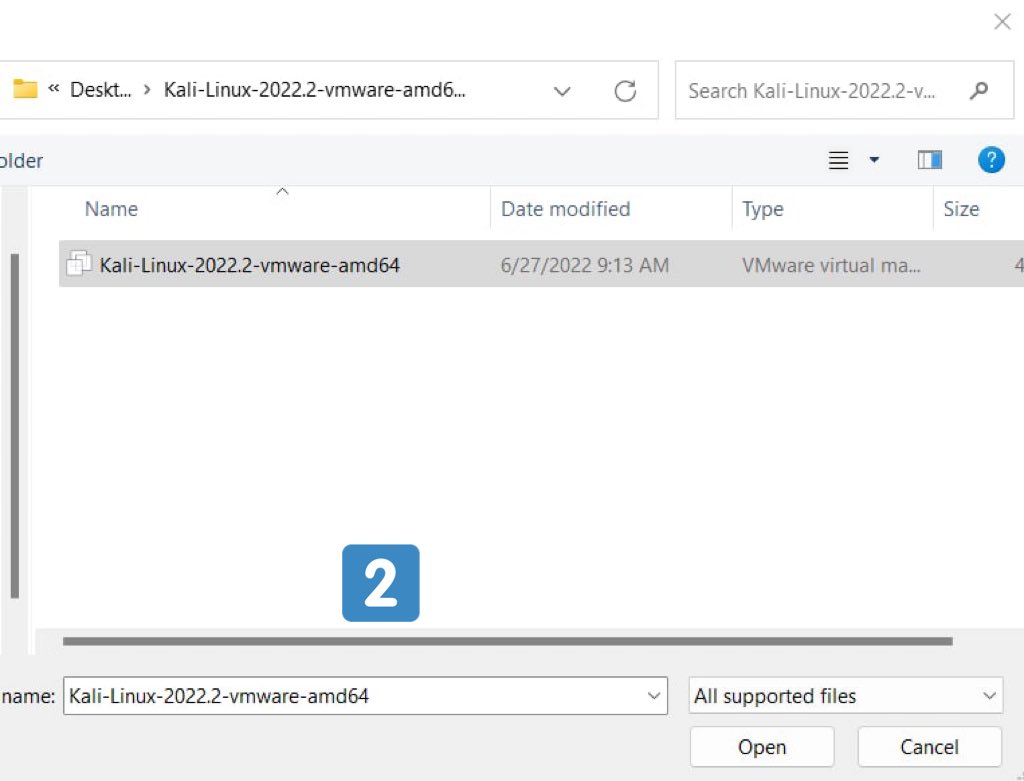The image size is (1024, 781).
Task: Close the dialog with the X button
Action: pos(1002,22)
